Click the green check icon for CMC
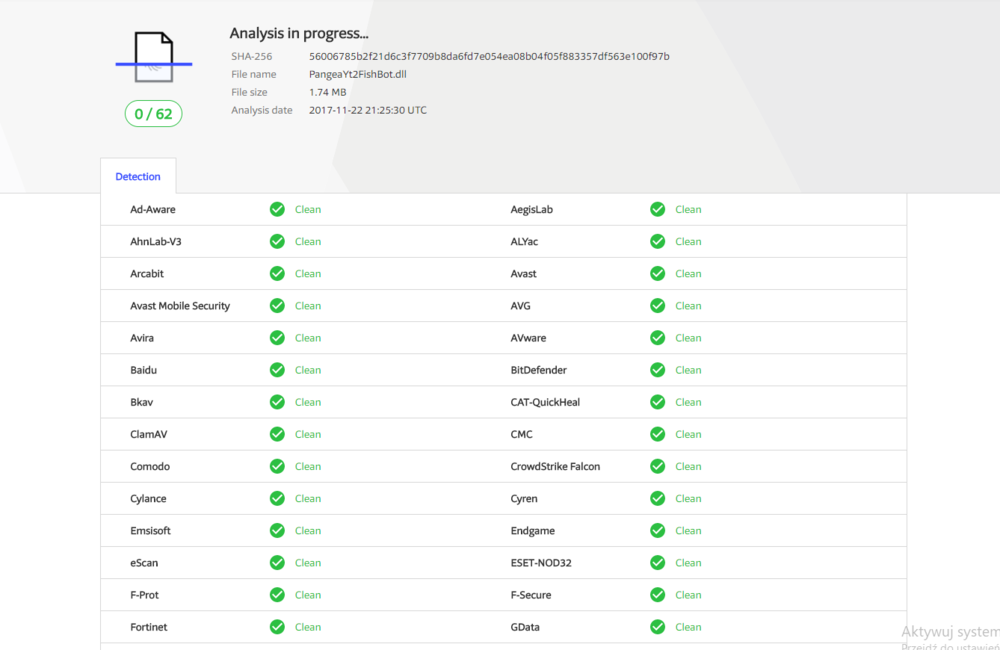Viewport: 1000px width, 650px height. click(x=658, y=434)
